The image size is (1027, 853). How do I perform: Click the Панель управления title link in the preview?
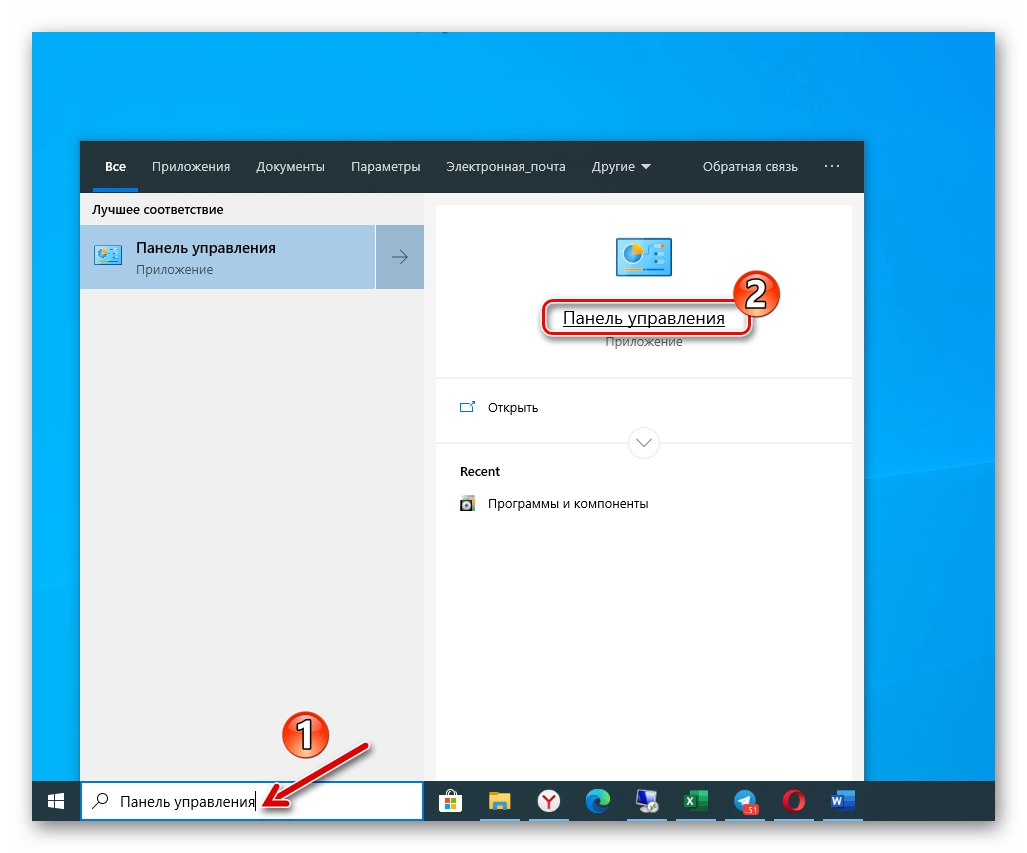tap(644, 318)
